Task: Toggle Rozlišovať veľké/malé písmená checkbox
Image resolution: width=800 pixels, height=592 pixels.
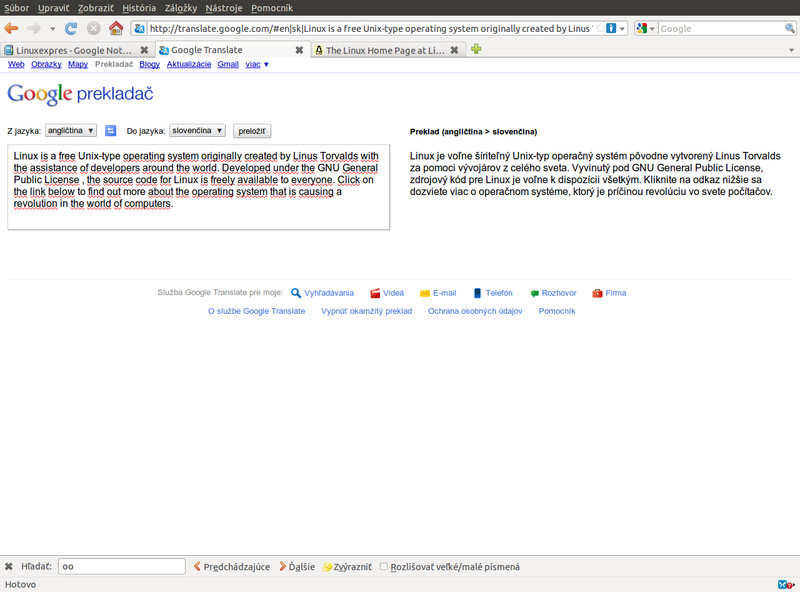Action: pyautogui.click(x=384, y=566)
